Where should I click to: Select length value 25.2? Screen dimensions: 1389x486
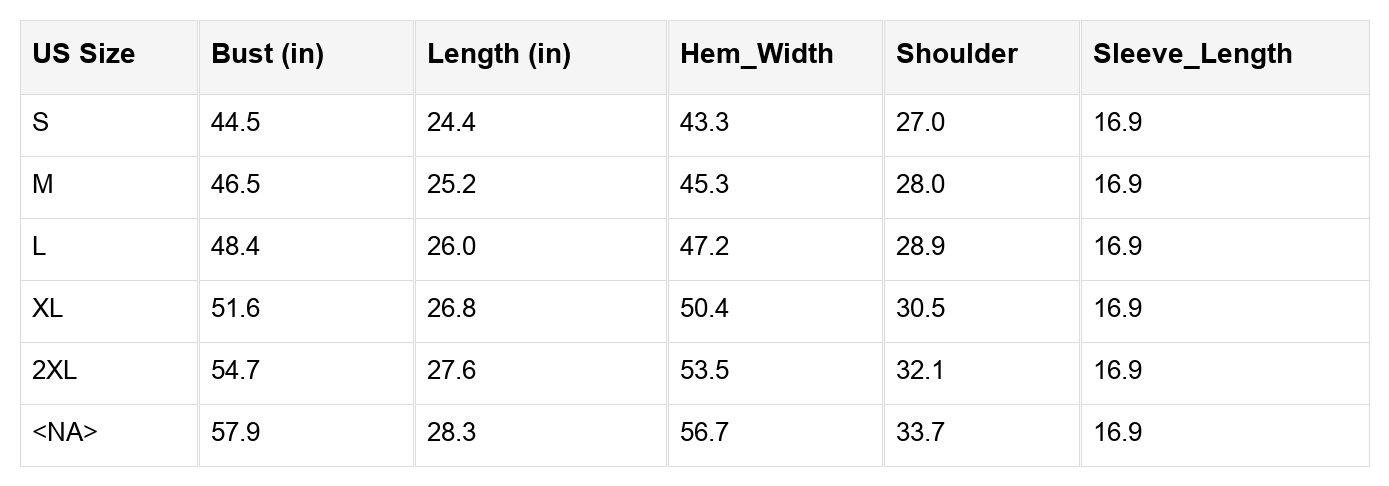451,185
